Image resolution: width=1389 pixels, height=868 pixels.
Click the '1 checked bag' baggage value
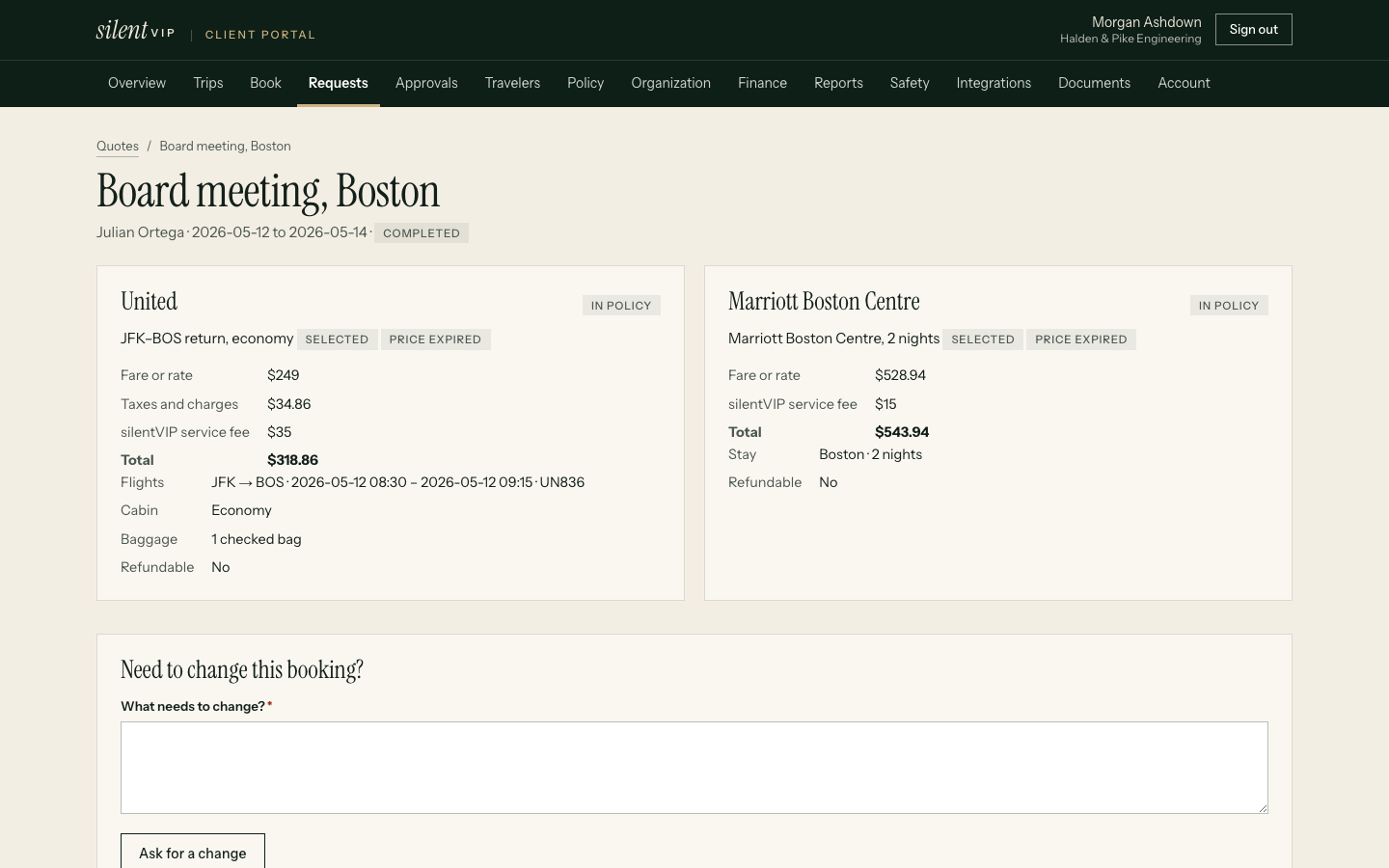pyautogui.click(x=257, y=539)
